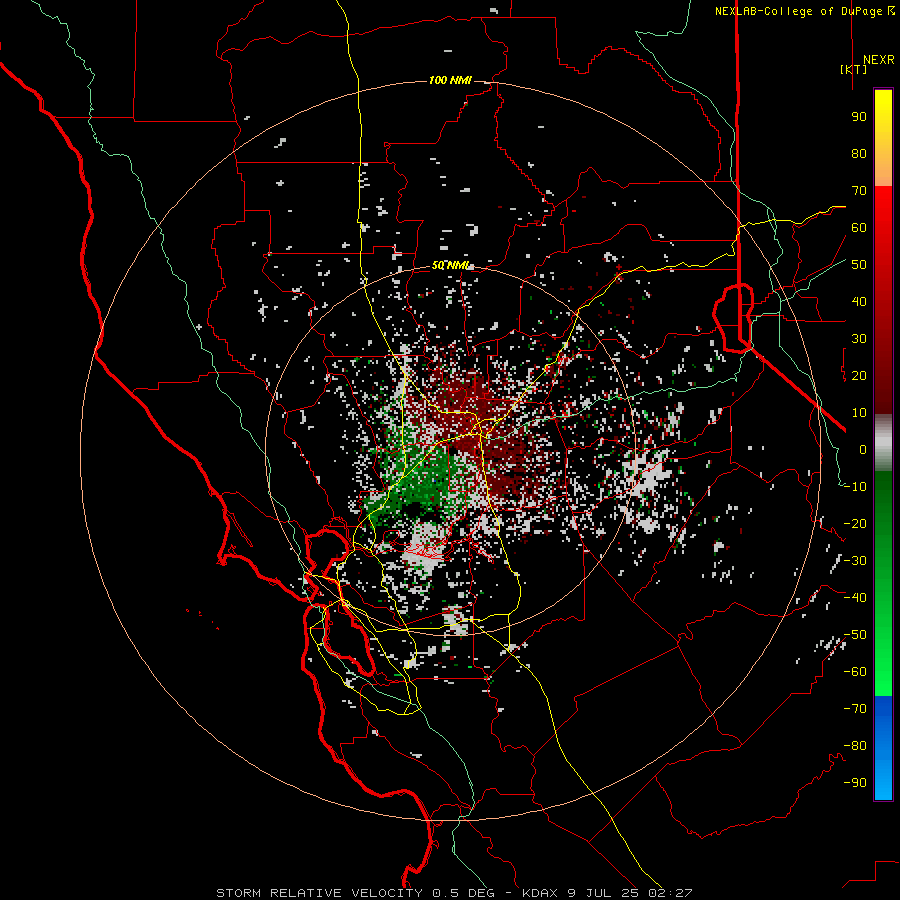Click the NEXR label above the color scale
The image size is (900, 900).
(878, 60)
